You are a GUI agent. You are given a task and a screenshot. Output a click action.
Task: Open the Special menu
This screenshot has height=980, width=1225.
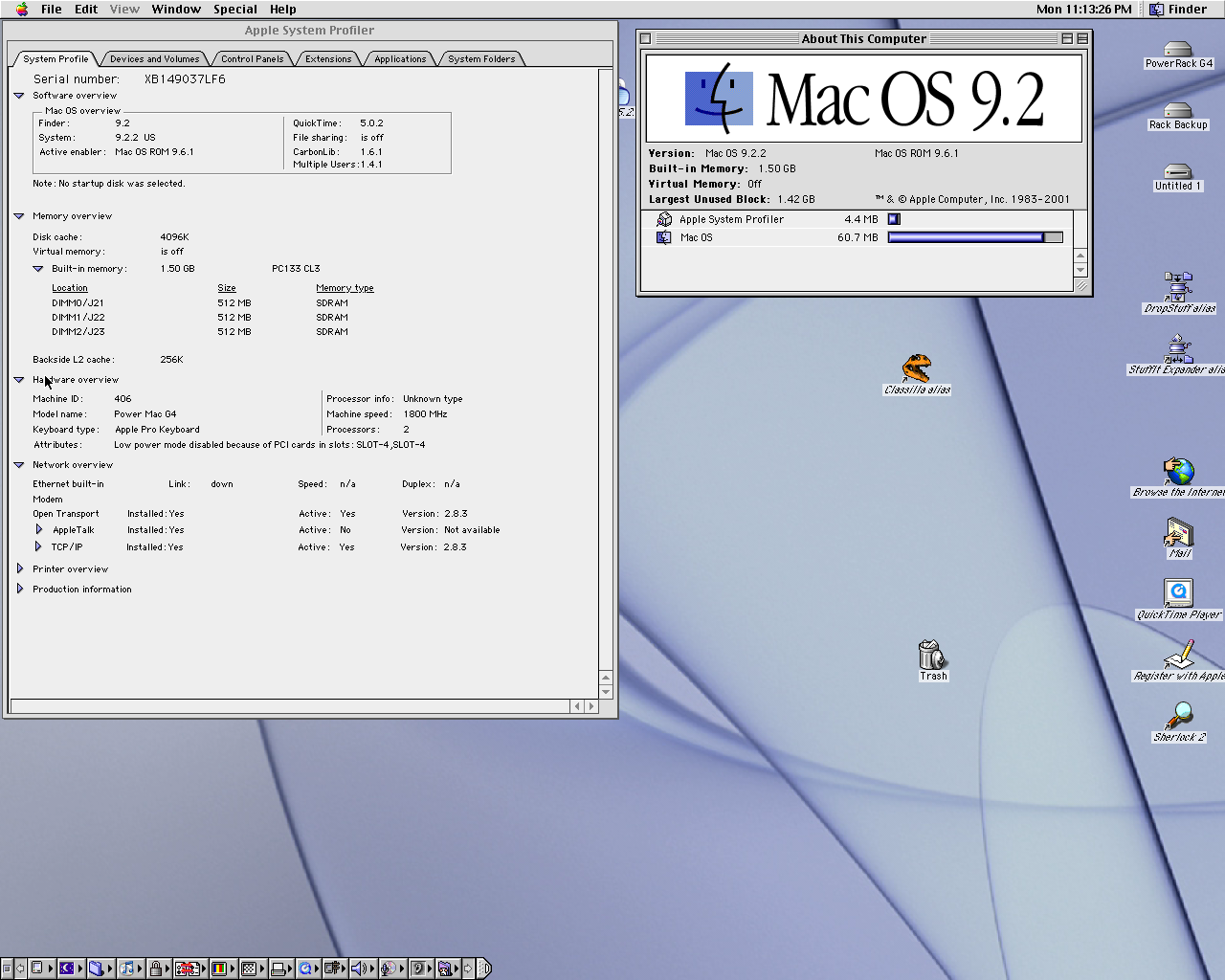235,10
